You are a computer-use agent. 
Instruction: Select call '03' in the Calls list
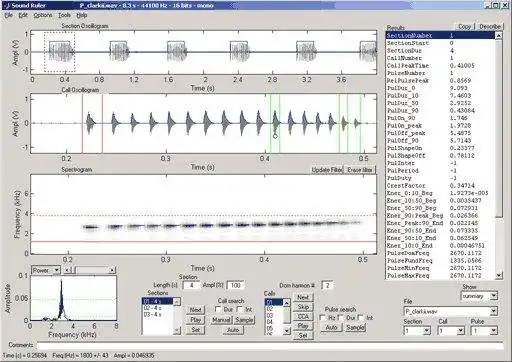(x=274, y=315)
